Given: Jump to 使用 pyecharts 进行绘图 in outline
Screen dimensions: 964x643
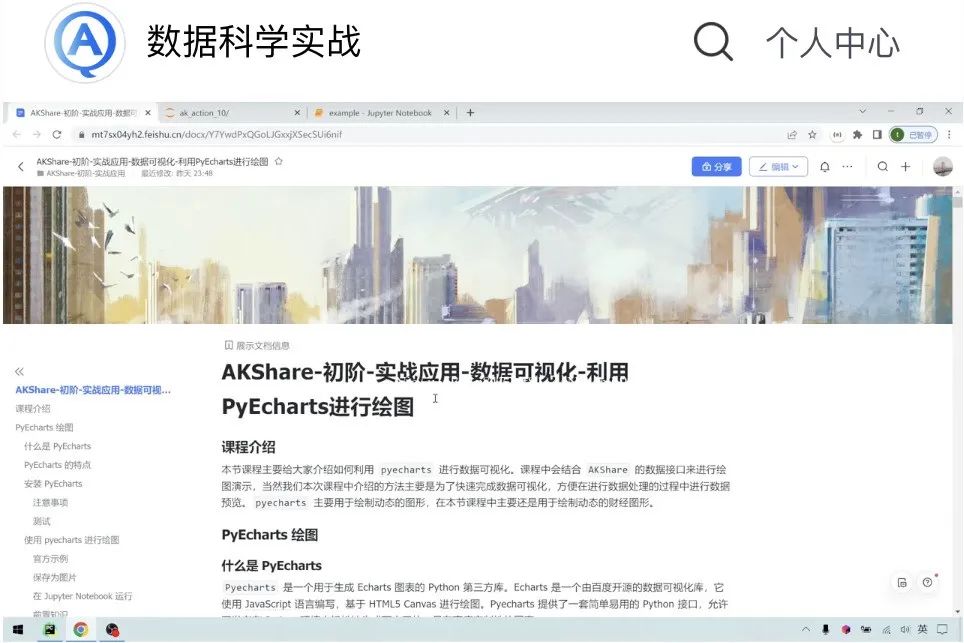Looking at the screenshot, I should 71,540.
